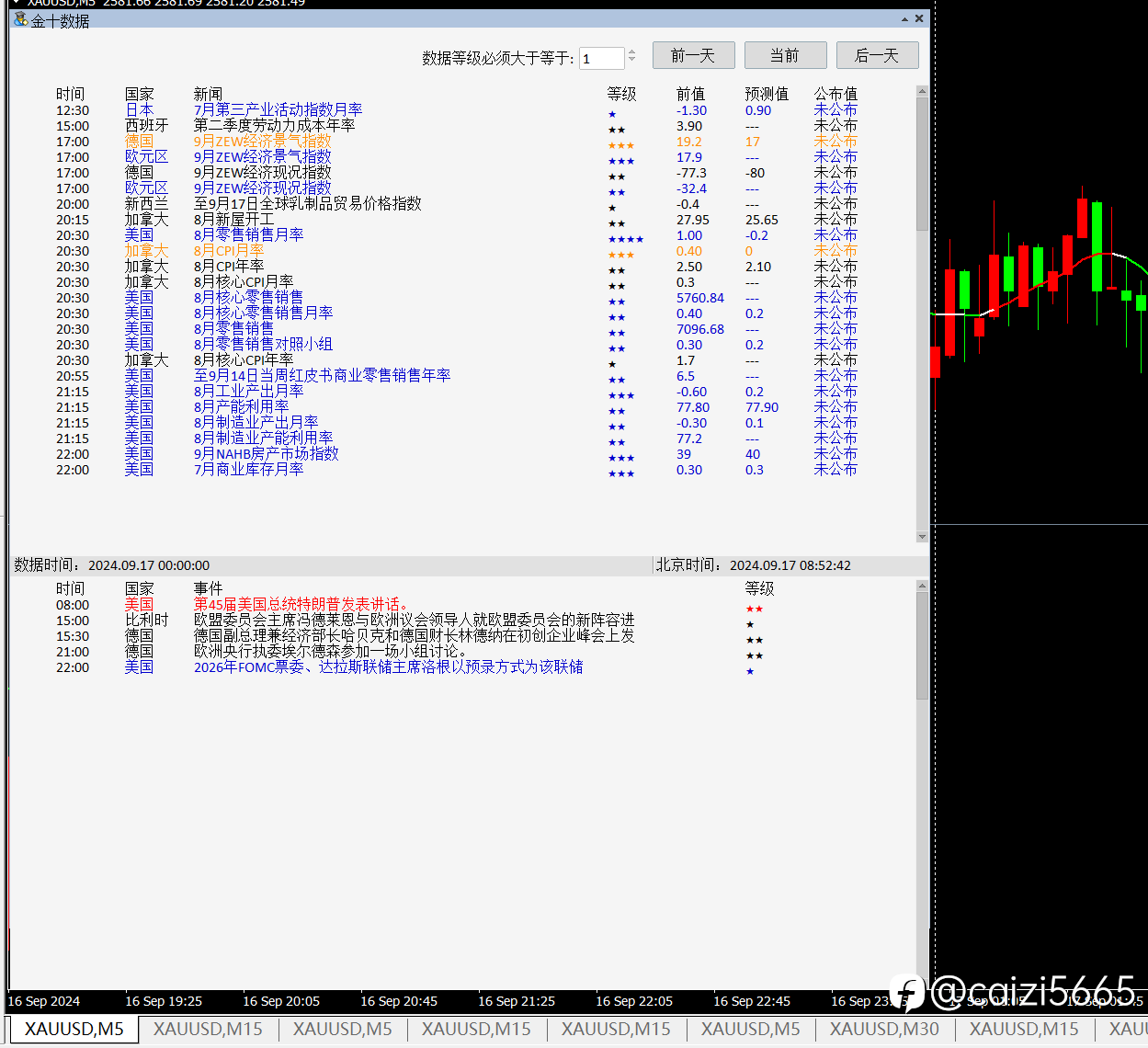Close the 金十数据 panel

click(919, 18)
